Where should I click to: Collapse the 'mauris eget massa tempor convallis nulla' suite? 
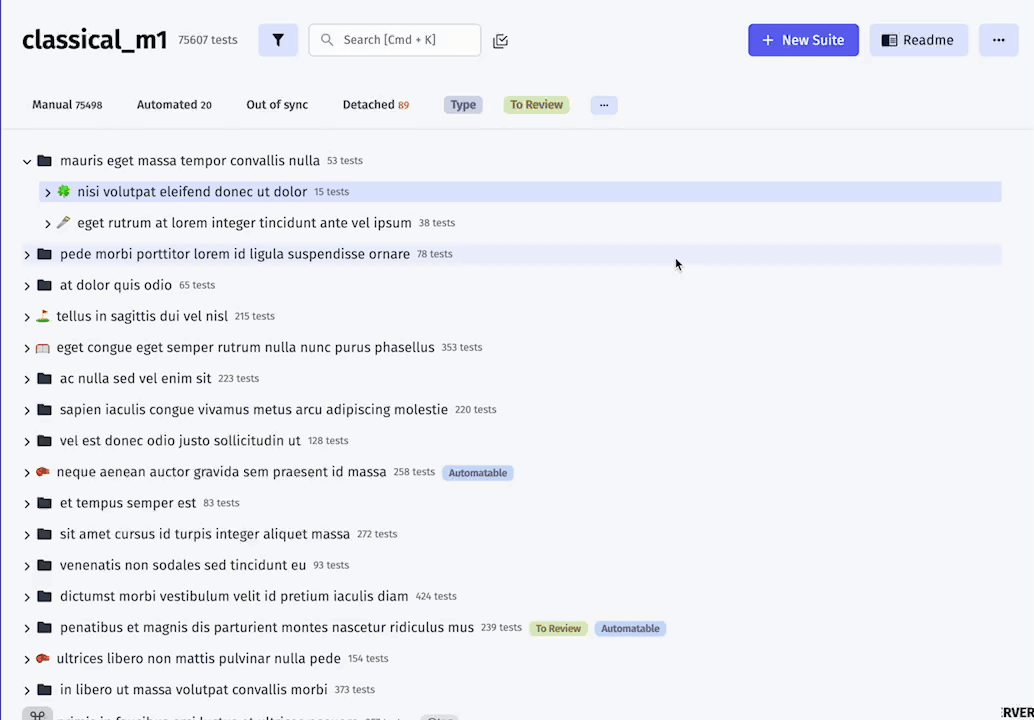tap(27, 162)
